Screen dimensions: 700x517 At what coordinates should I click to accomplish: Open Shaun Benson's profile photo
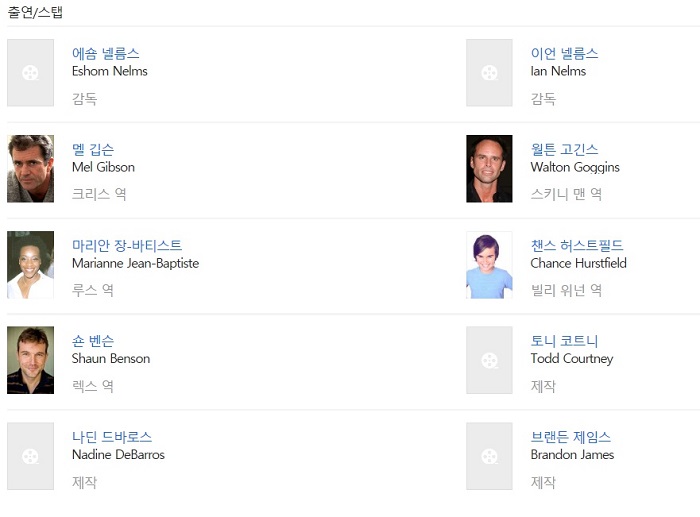pos(30,360)
